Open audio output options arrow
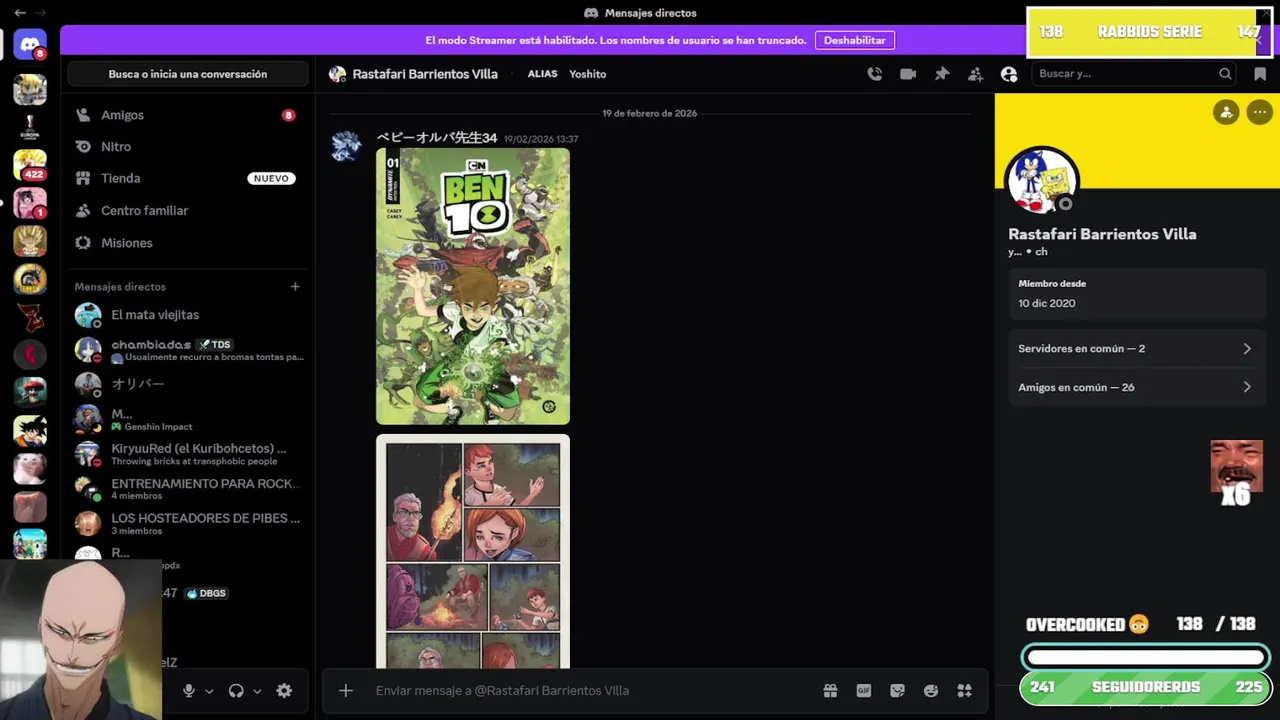This screenshot has width=1280, height=720. 257,691
